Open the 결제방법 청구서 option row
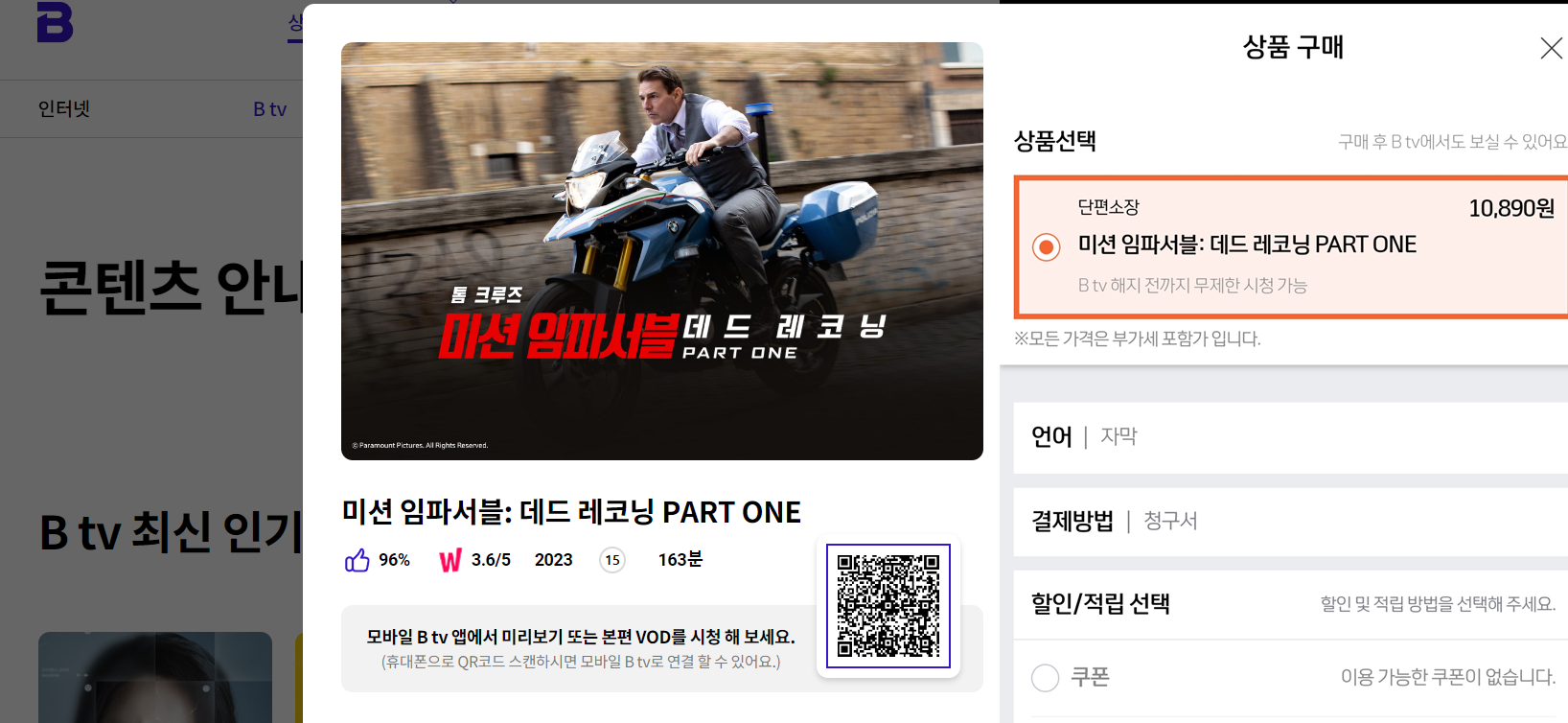 pyautogui.click(x=1290, y=522)
